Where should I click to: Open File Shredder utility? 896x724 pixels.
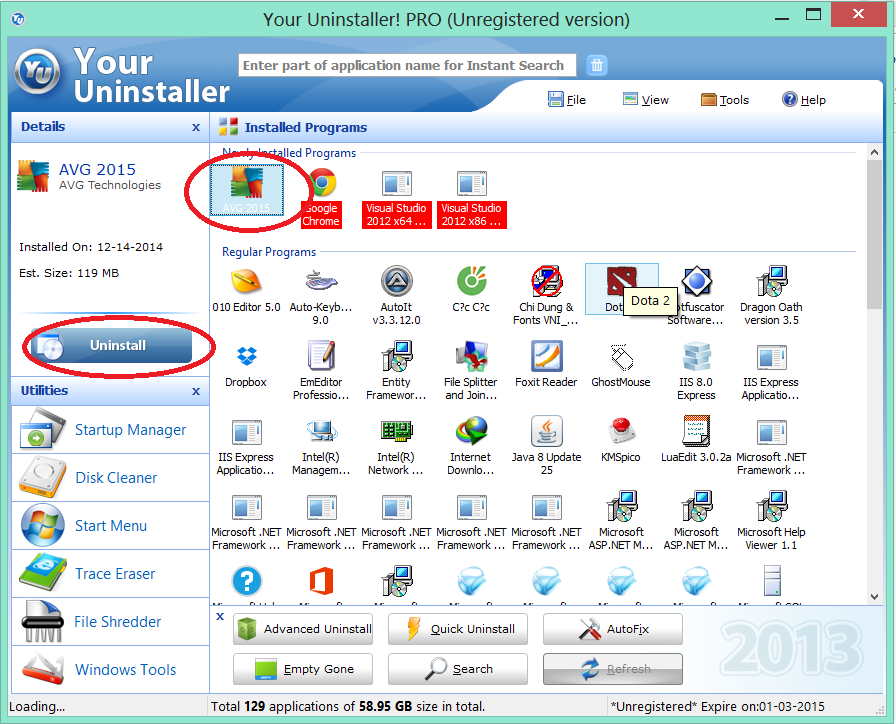pyautogui.click(x=110, y=622)
